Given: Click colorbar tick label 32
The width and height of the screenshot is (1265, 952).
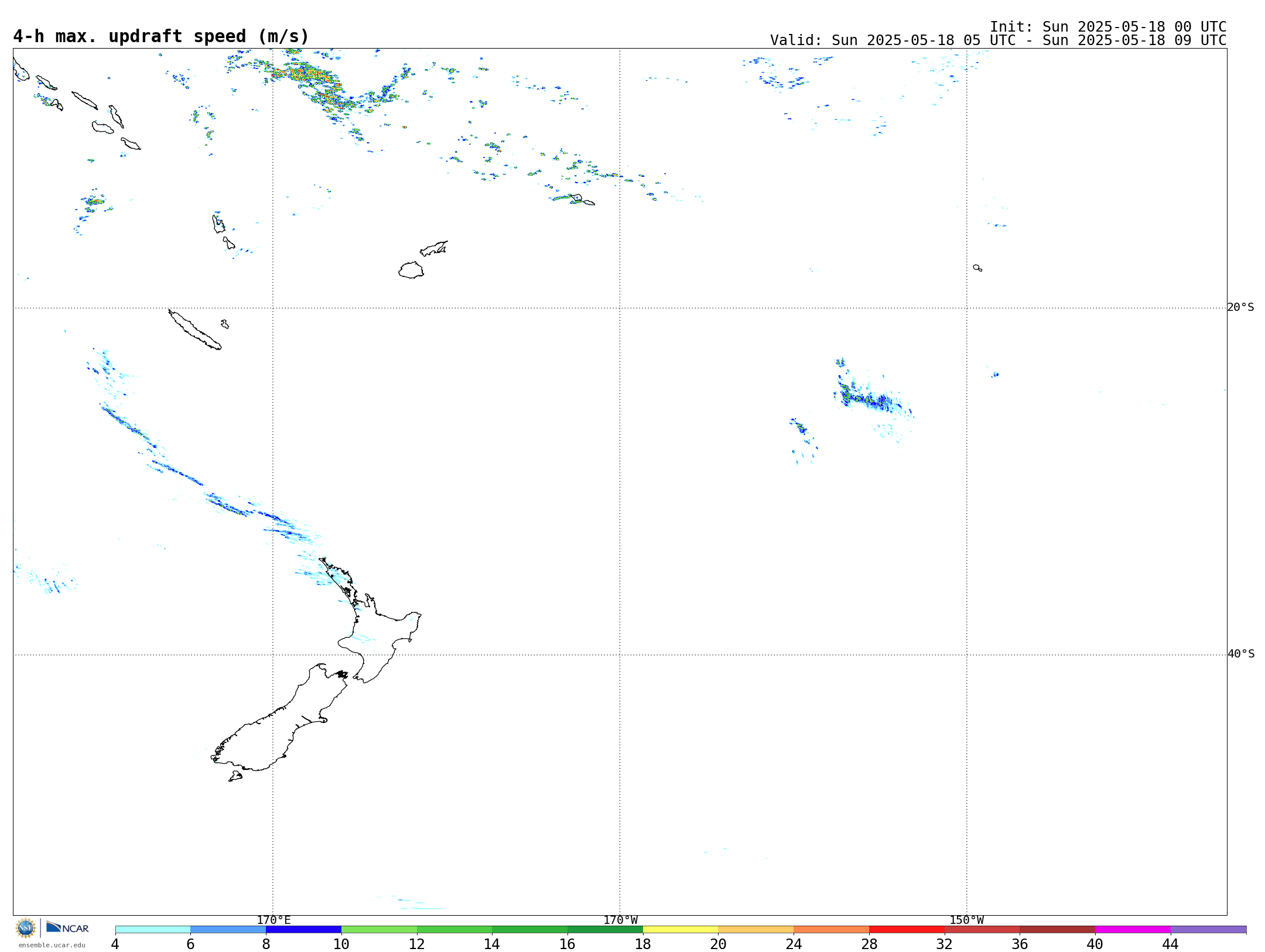Looking at the screenshot, I should click(944, 944).
